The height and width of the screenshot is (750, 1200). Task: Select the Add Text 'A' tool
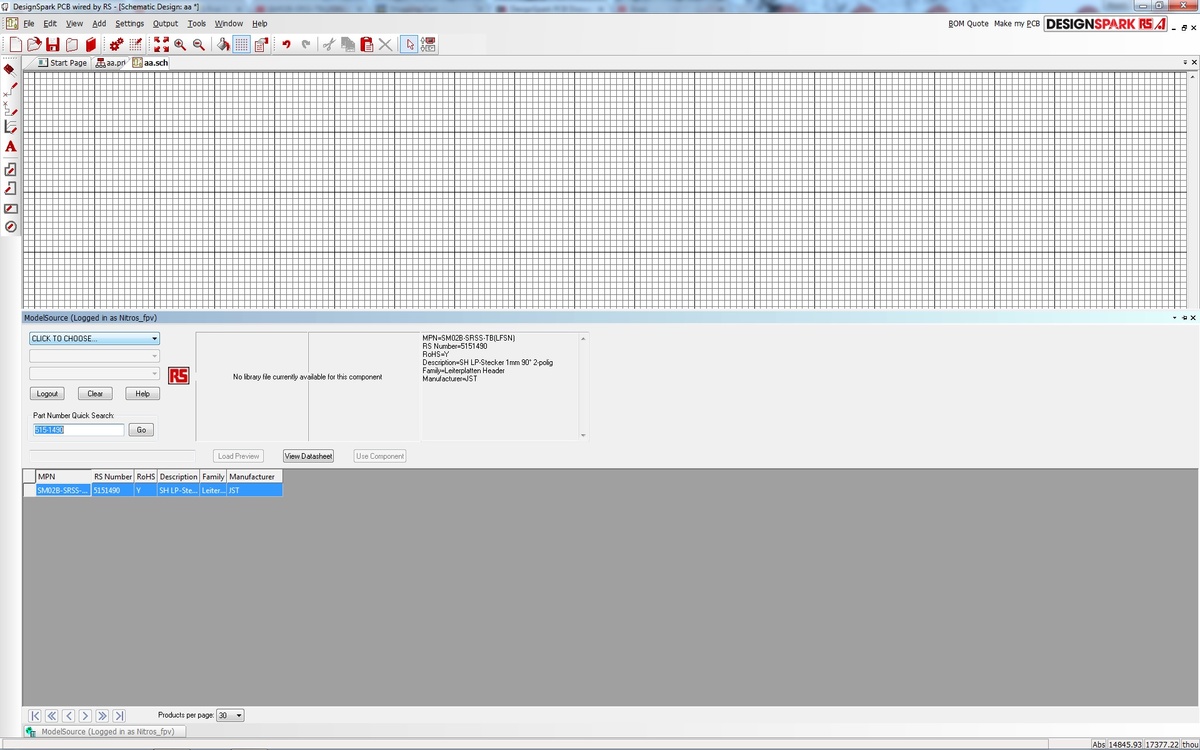click(x=10, y=146)
